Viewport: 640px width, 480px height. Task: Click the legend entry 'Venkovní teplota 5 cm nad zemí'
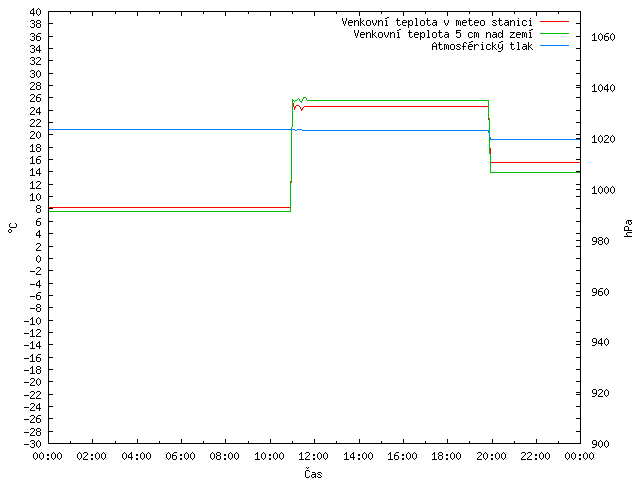443,34
